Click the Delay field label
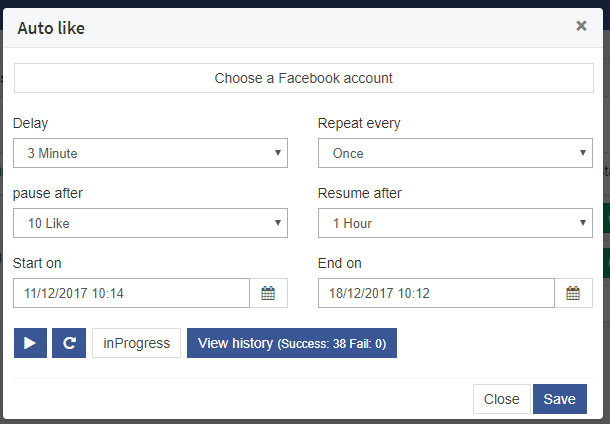The height and width of the screenshot is (424, 610). (x=30, y=124)
